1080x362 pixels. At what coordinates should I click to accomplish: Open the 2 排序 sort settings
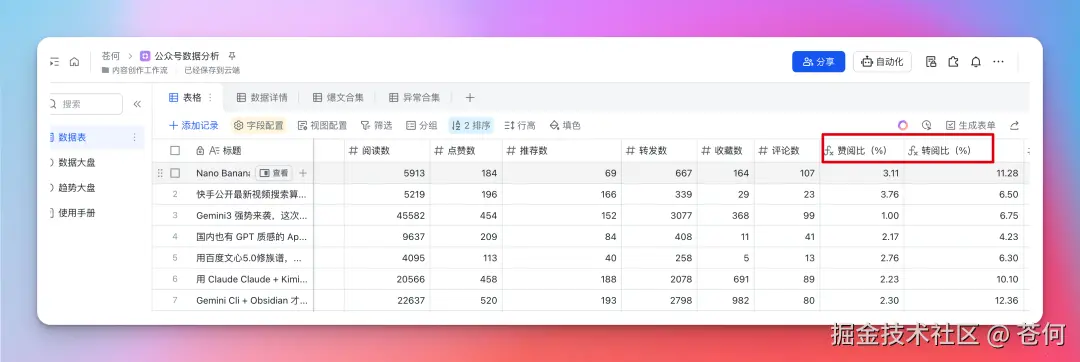click(x=471, y=125)
